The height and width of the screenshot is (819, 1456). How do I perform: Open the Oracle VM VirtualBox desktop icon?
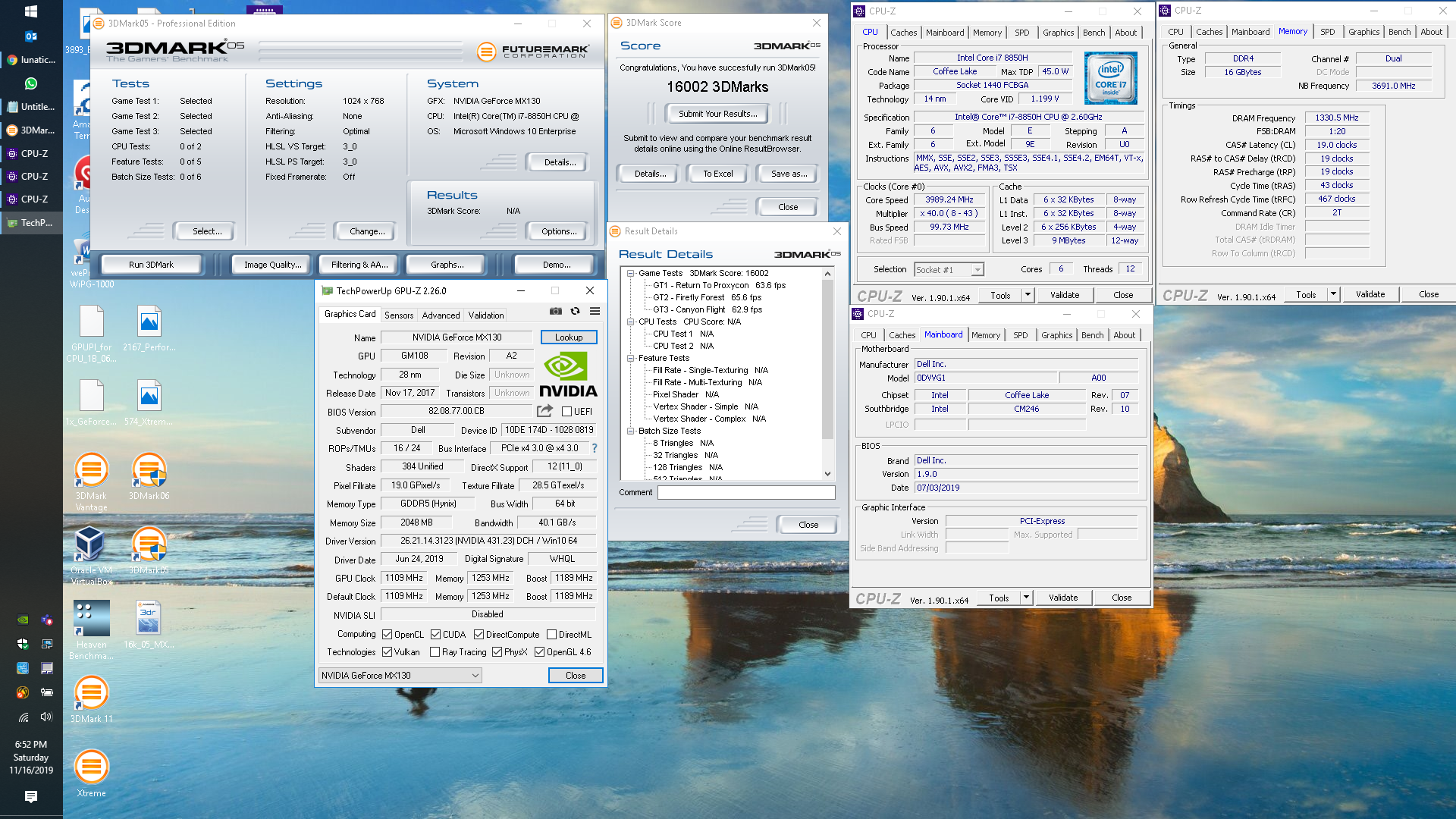(x=91, y=555)
